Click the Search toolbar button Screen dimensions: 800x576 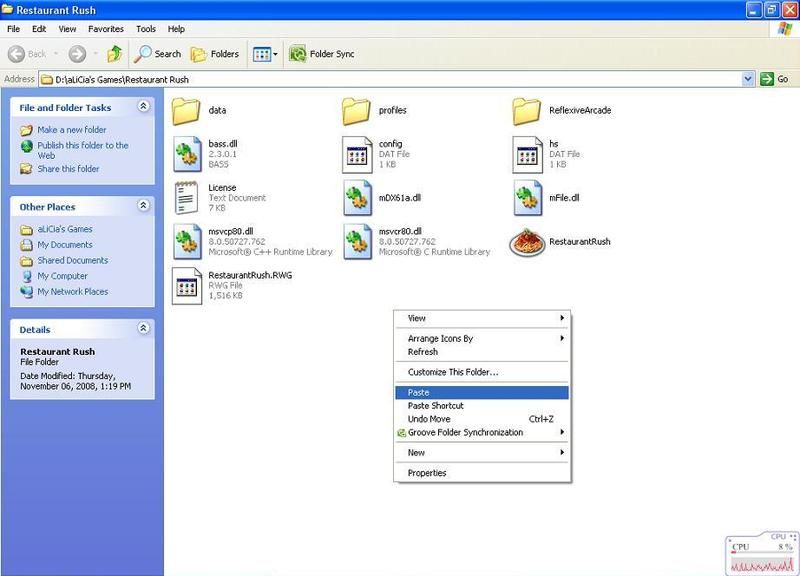pyautogui.click(x=158, y=54)
